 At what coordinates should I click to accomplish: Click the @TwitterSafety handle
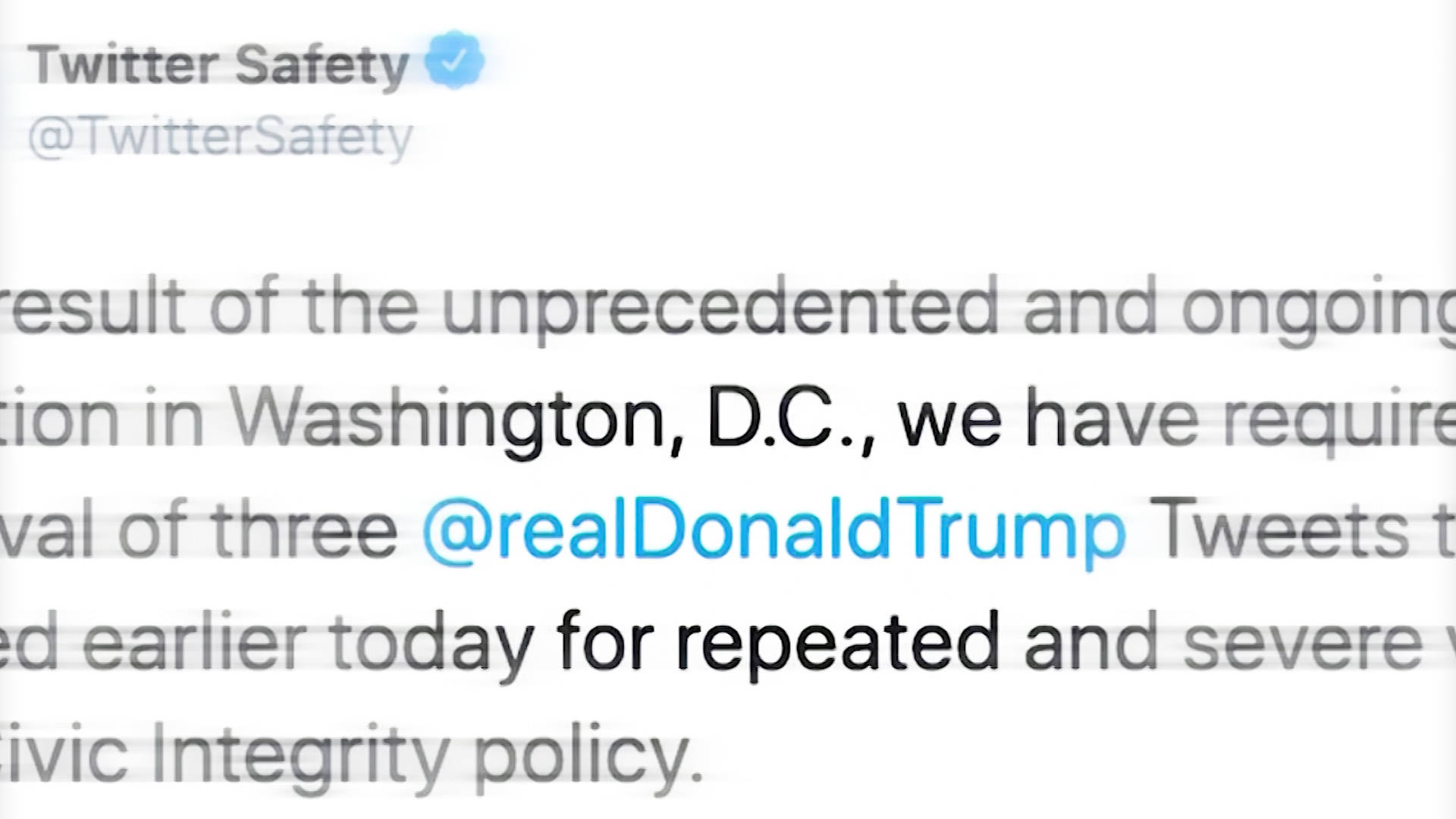click(220, 136)
